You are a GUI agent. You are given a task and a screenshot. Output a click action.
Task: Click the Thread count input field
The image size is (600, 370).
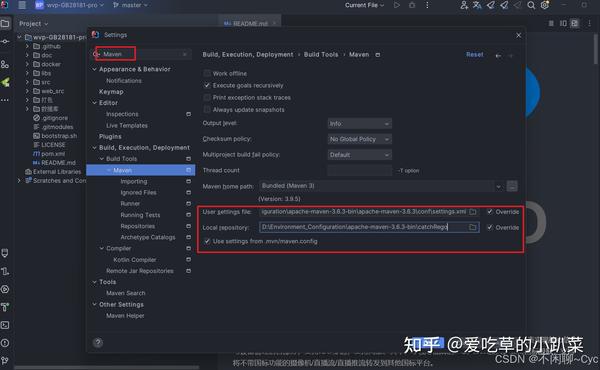pos(360,171)
